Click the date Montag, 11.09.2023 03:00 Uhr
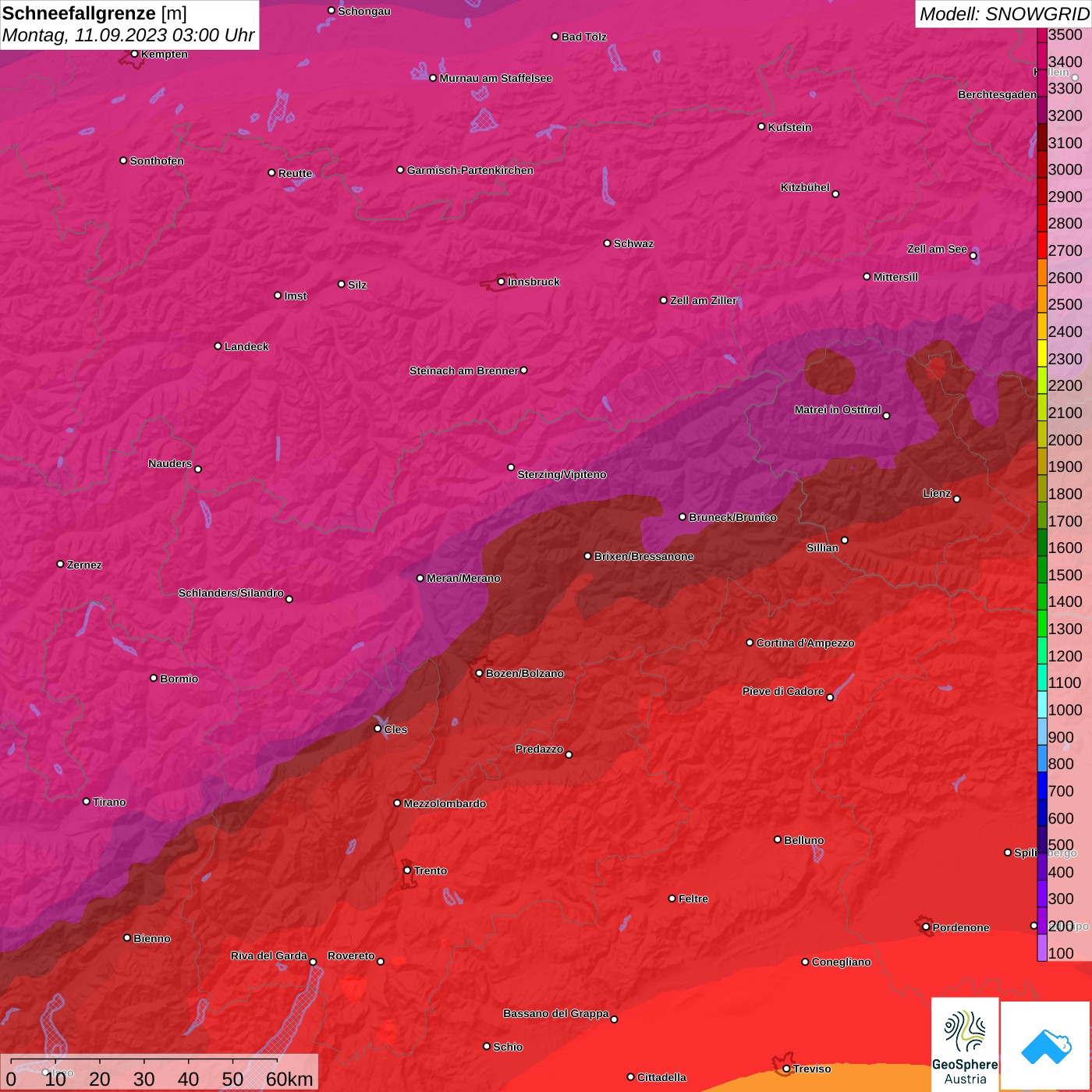1092x1092 pixels. pos(128,35)
